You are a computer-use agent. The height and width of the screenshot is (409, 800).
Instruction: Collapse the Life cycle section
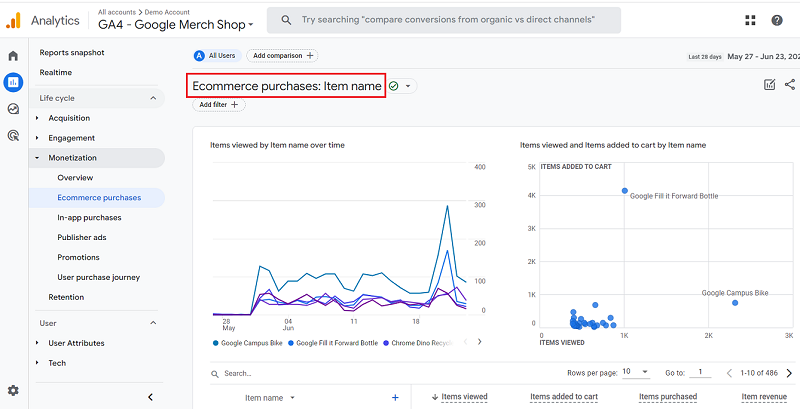point(153,98)
